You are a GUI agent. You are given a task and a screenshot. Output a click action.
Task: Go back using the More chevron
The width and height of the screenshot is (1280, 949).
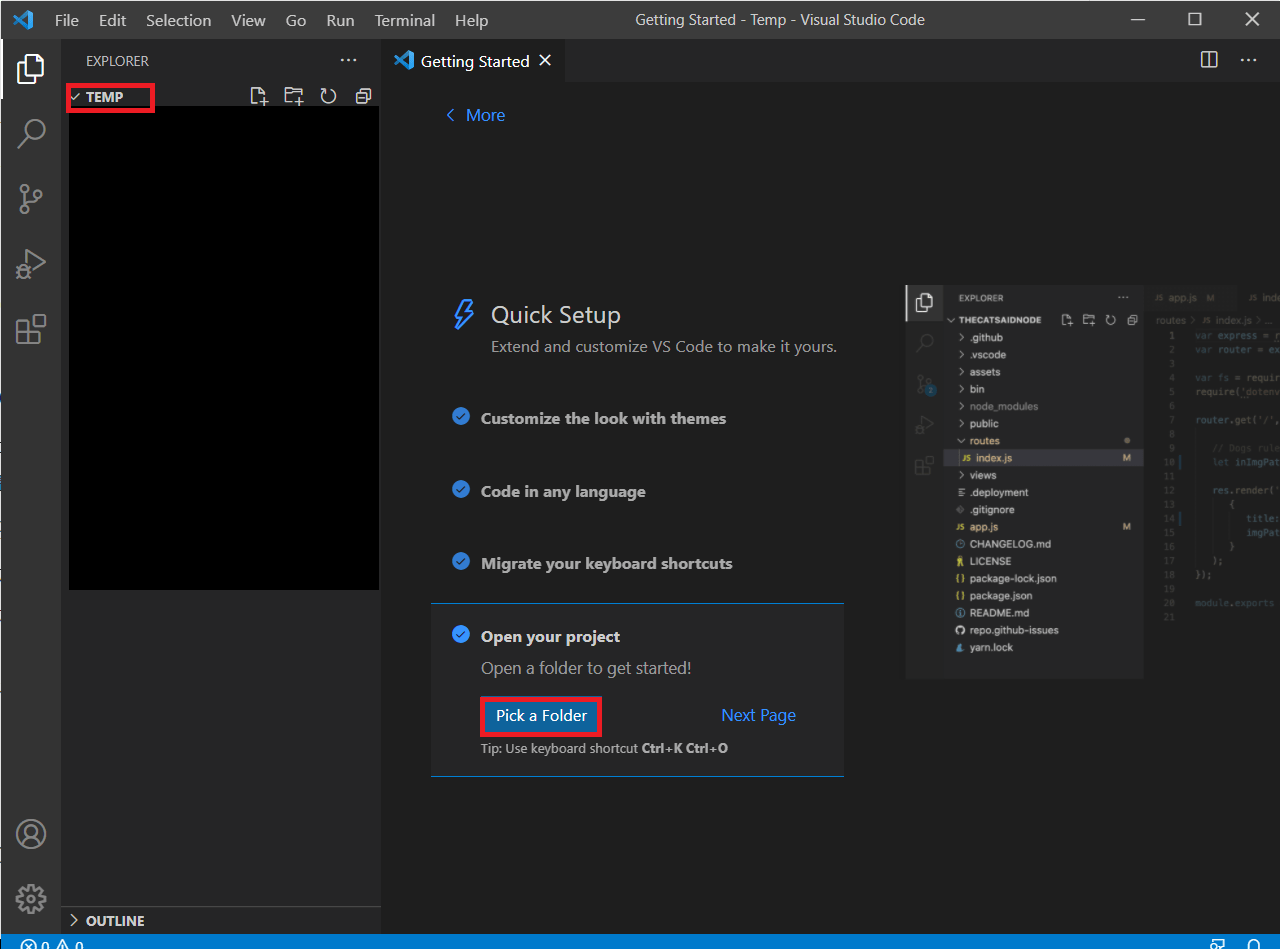coord(475,115)
